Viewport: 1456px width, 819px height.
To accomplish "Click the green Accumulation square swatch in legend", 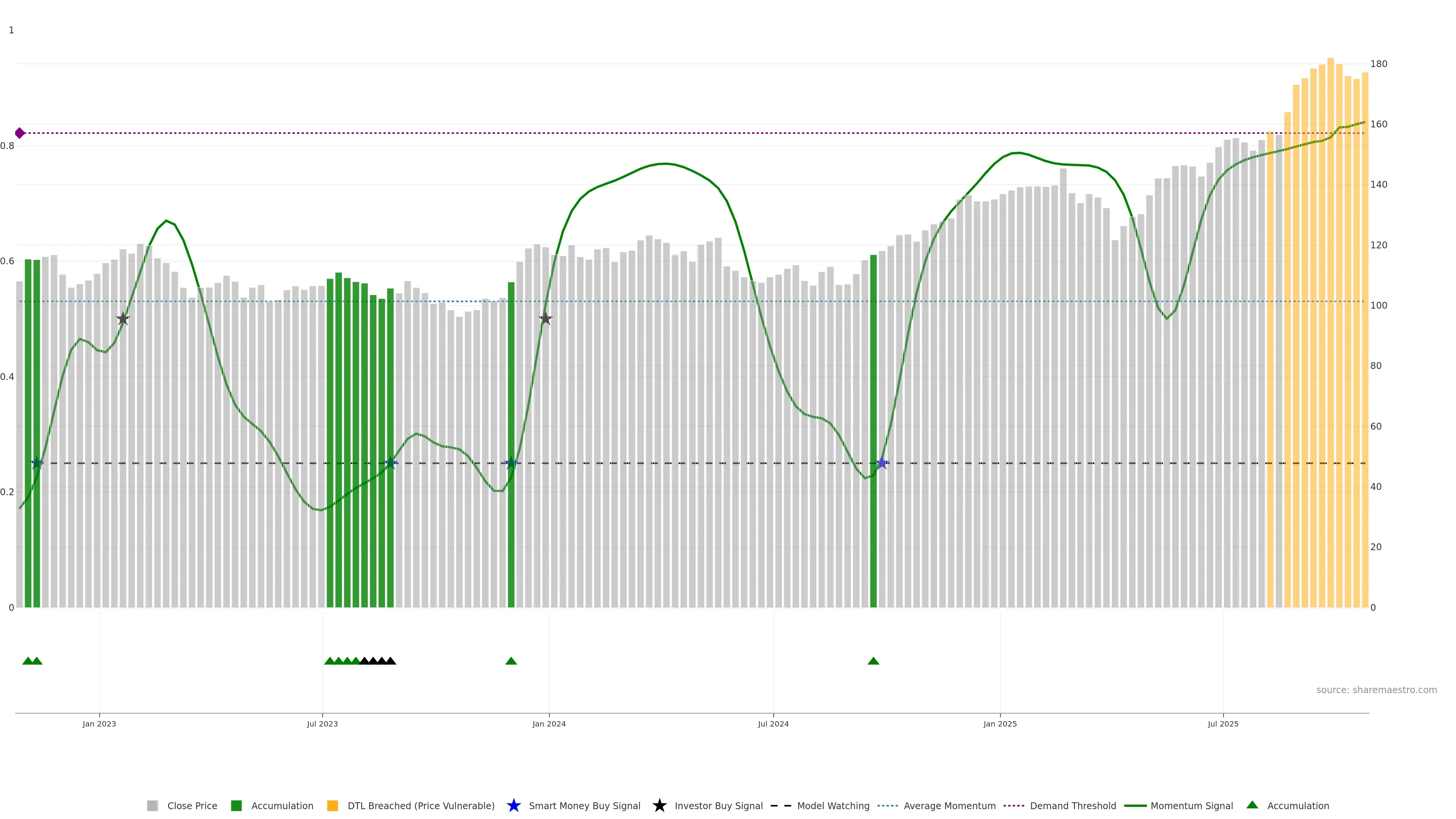I will click(236, 805).
